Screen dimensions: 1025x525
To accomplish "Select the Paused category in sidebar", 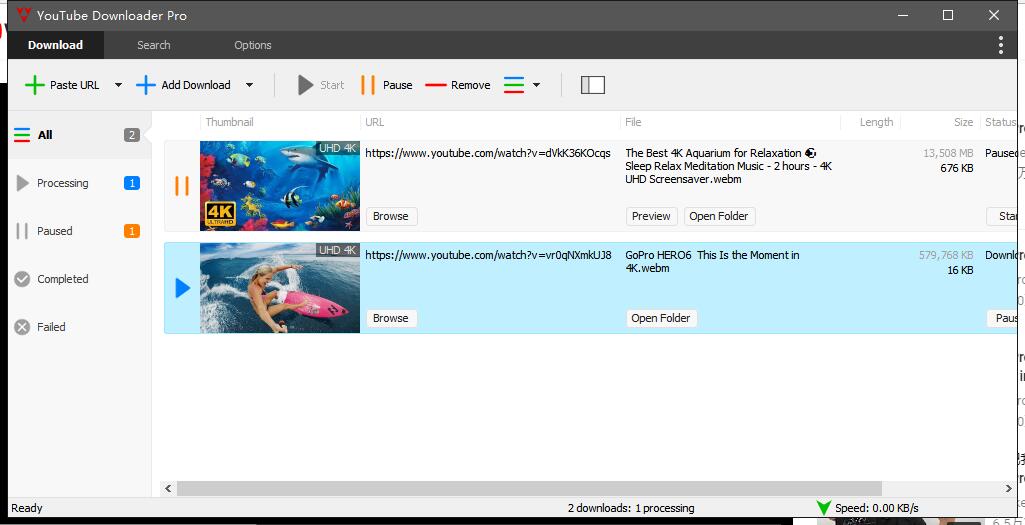I will pyautogui.click(x=77, y=231).
